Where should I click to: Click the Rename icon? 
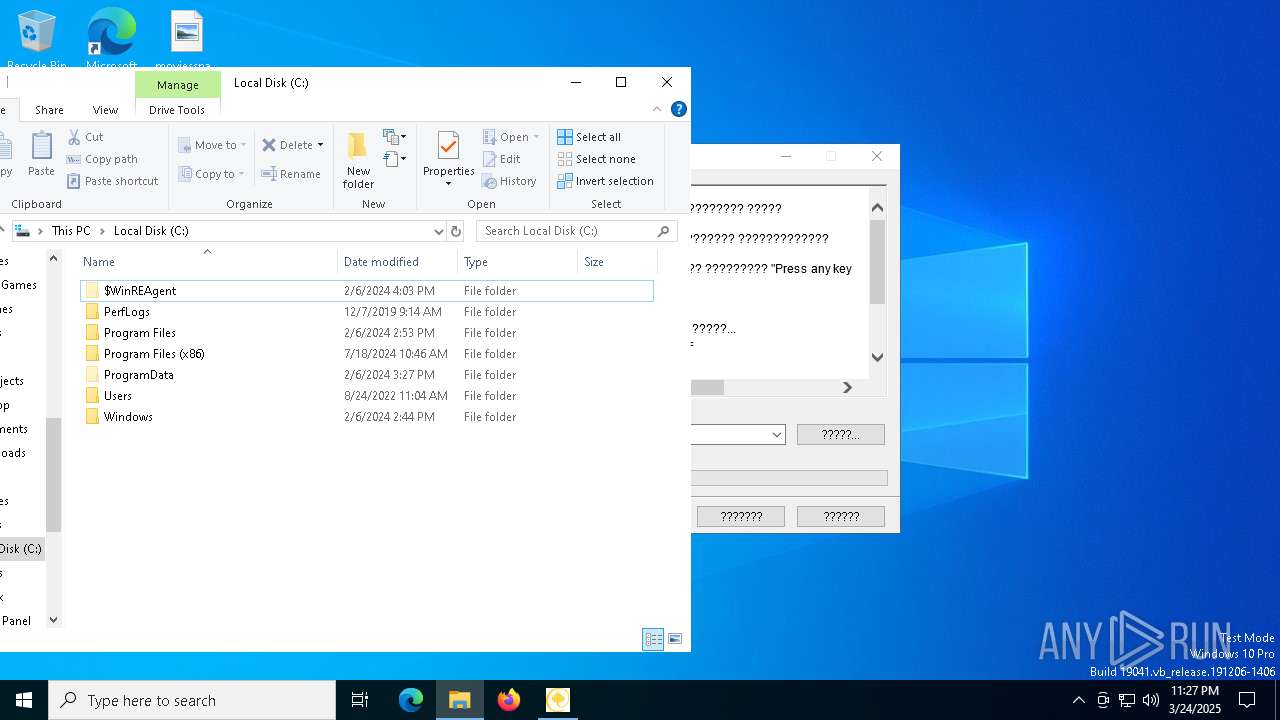268,174
